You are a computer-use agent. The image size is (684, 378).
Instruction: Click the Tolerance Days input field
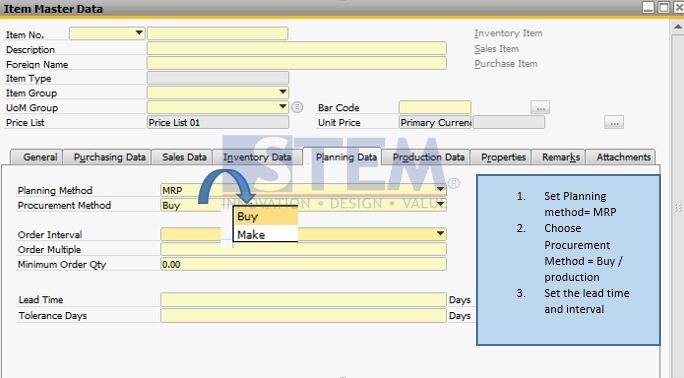point(304,316)
